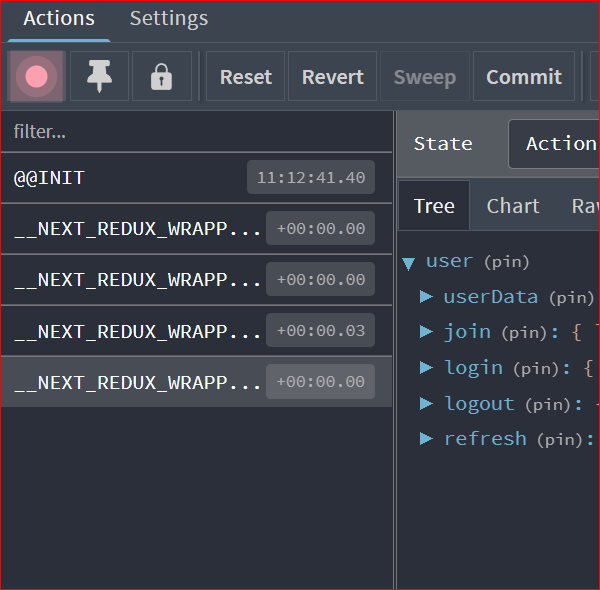Expand the logout node arrow
This screenshot has height=590, width=600.
tap(426, 404)
